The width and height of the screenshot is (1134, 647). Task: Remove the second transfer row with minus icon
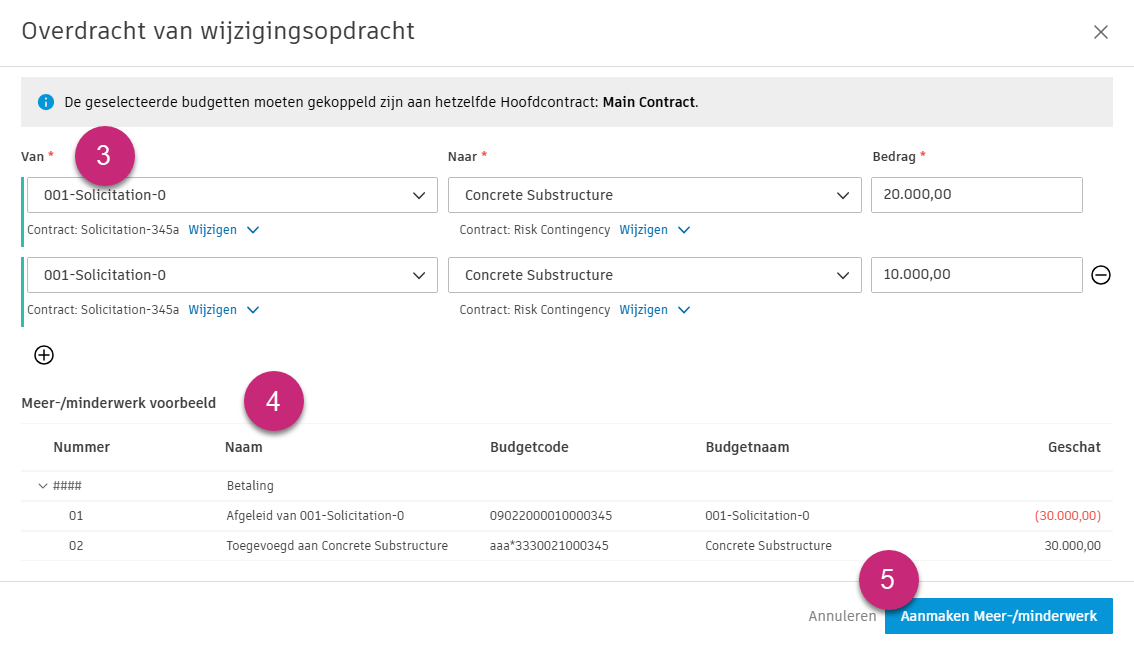pyautogui.click(x=1101, y=274)
